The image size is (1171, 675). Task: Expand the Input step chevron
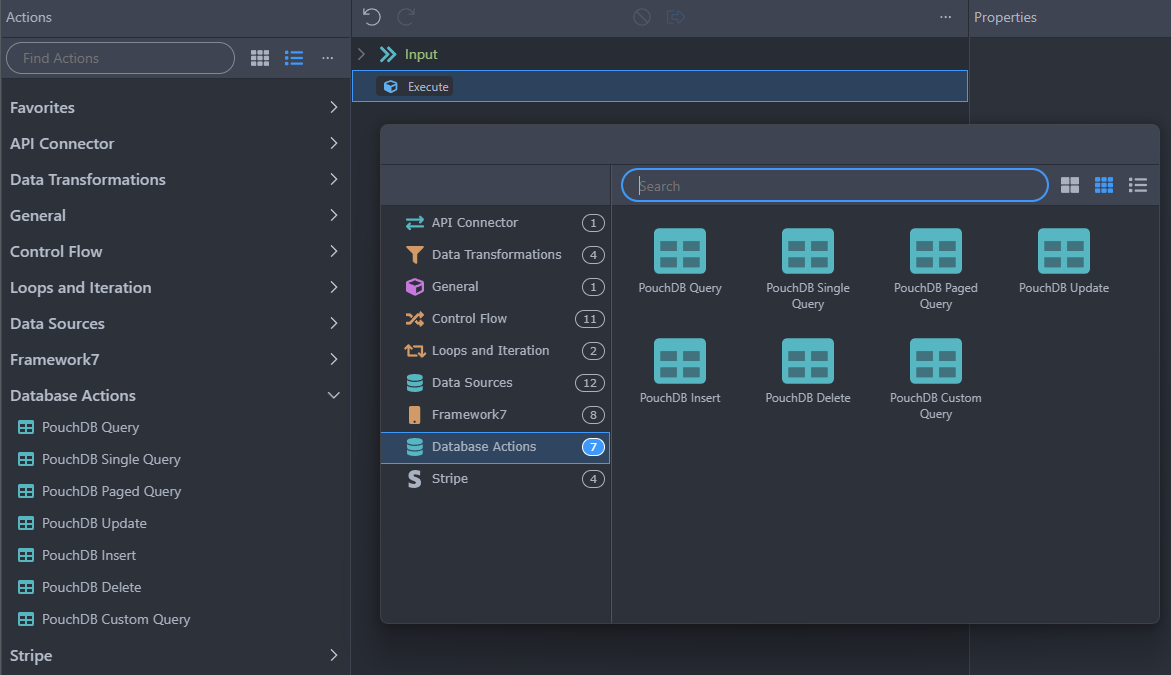coord(362,54)
